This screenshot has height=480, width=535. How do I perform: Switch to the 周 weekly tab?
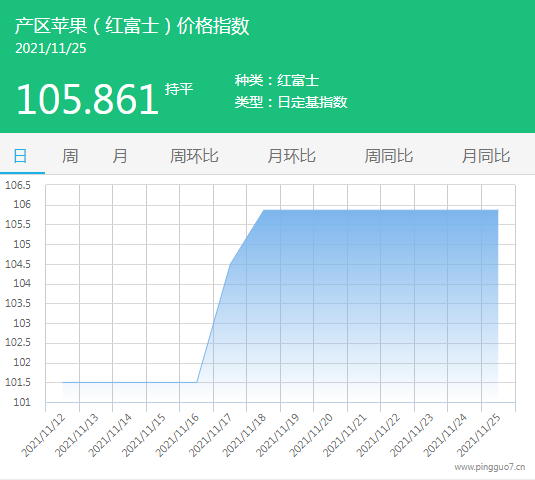point(70,156)
